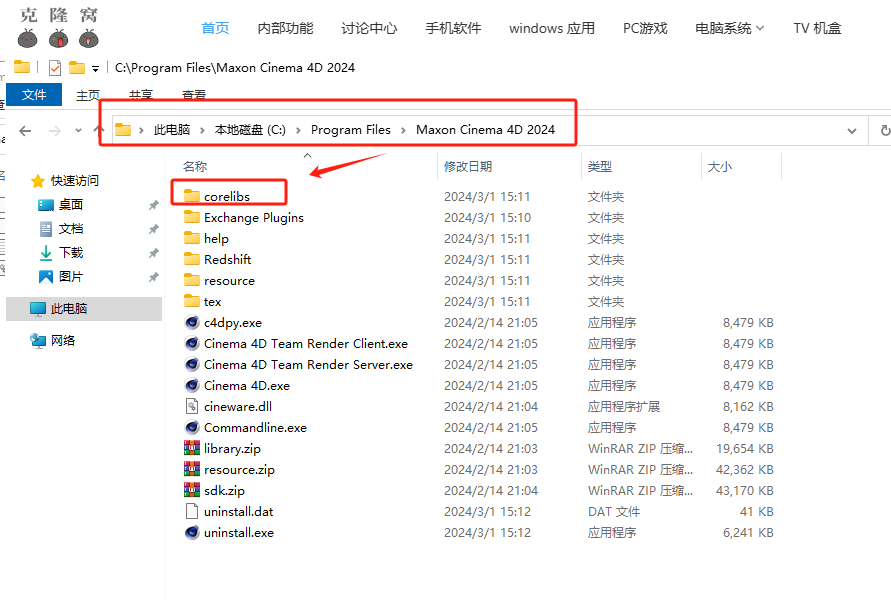Open 手机软件 in site navigation

click(453, 28)
